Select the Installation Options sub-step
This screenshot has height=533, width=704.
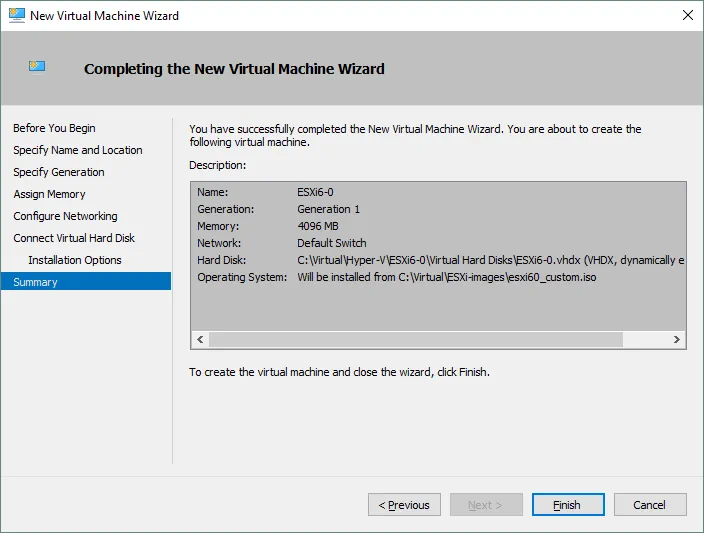[x=75, y=260]
